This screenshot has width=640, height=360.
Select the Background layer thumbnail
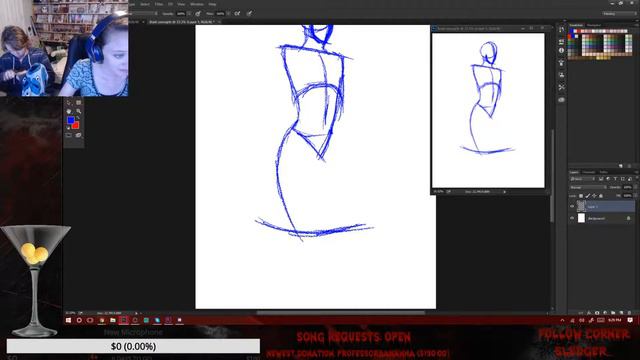(581, 218)
